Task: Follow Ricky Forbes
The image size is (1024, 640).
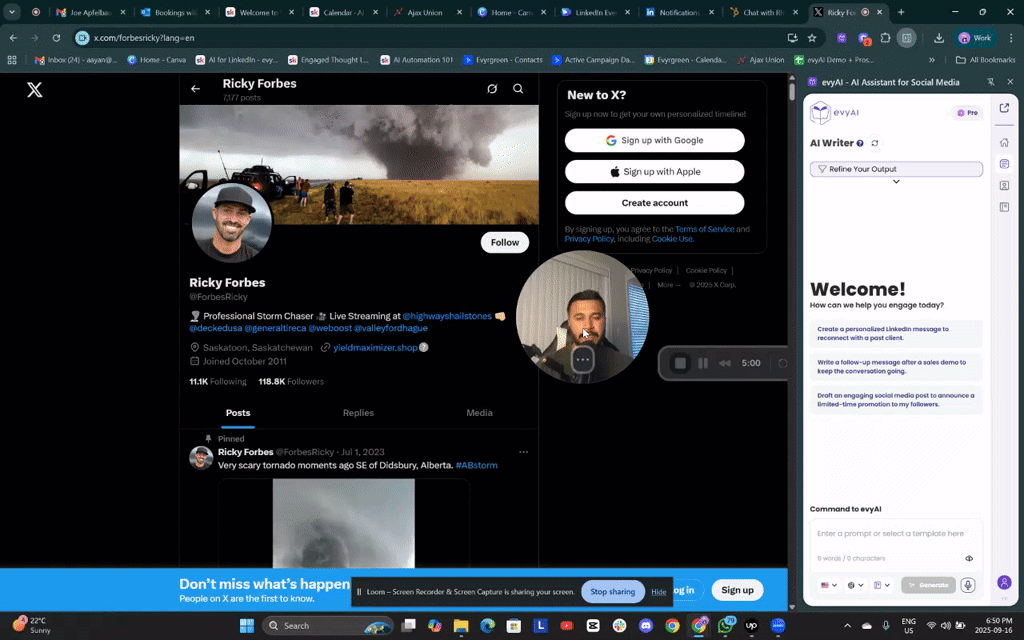Action: pyautogui.click(x=504, y=242)
